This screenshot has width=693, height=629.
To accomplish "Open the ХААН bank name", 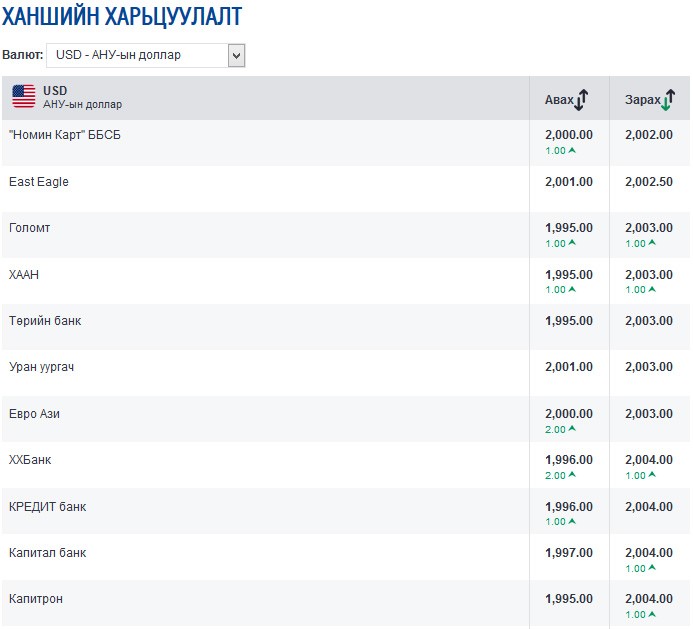I will (x=24, y=274).
